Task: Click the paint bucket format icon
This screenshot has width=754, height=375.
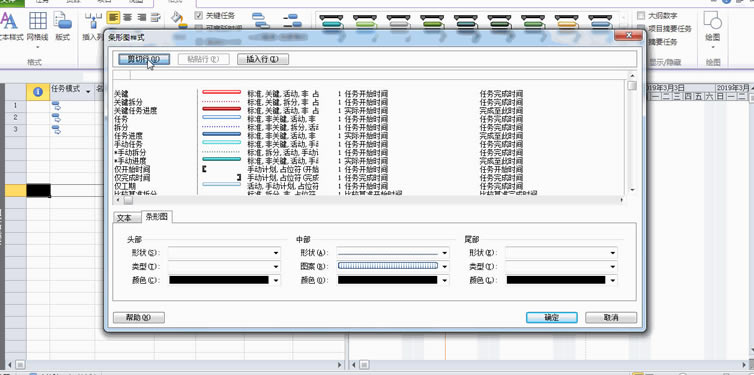Action: pos(179,19)
